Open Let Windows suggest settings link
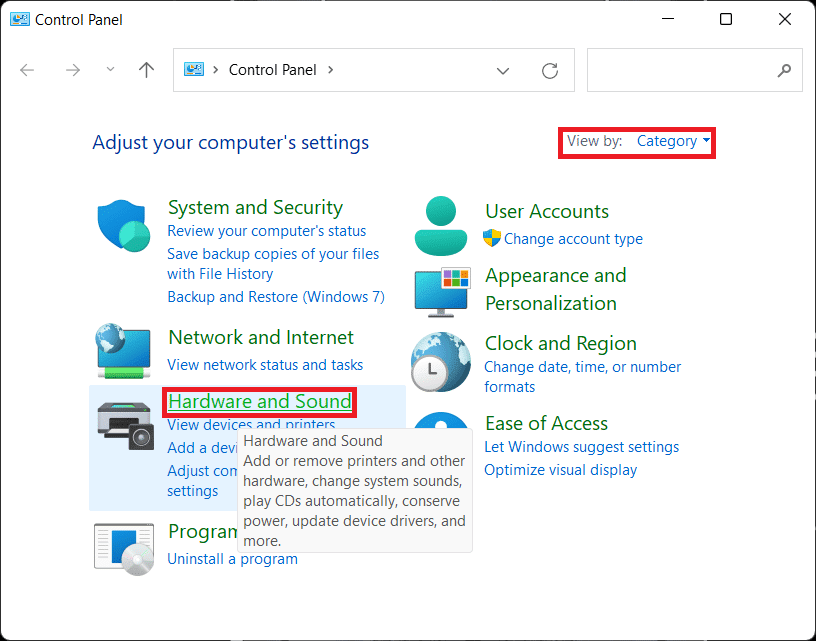This screenshot has width=816, height=641. pos(581,447)
